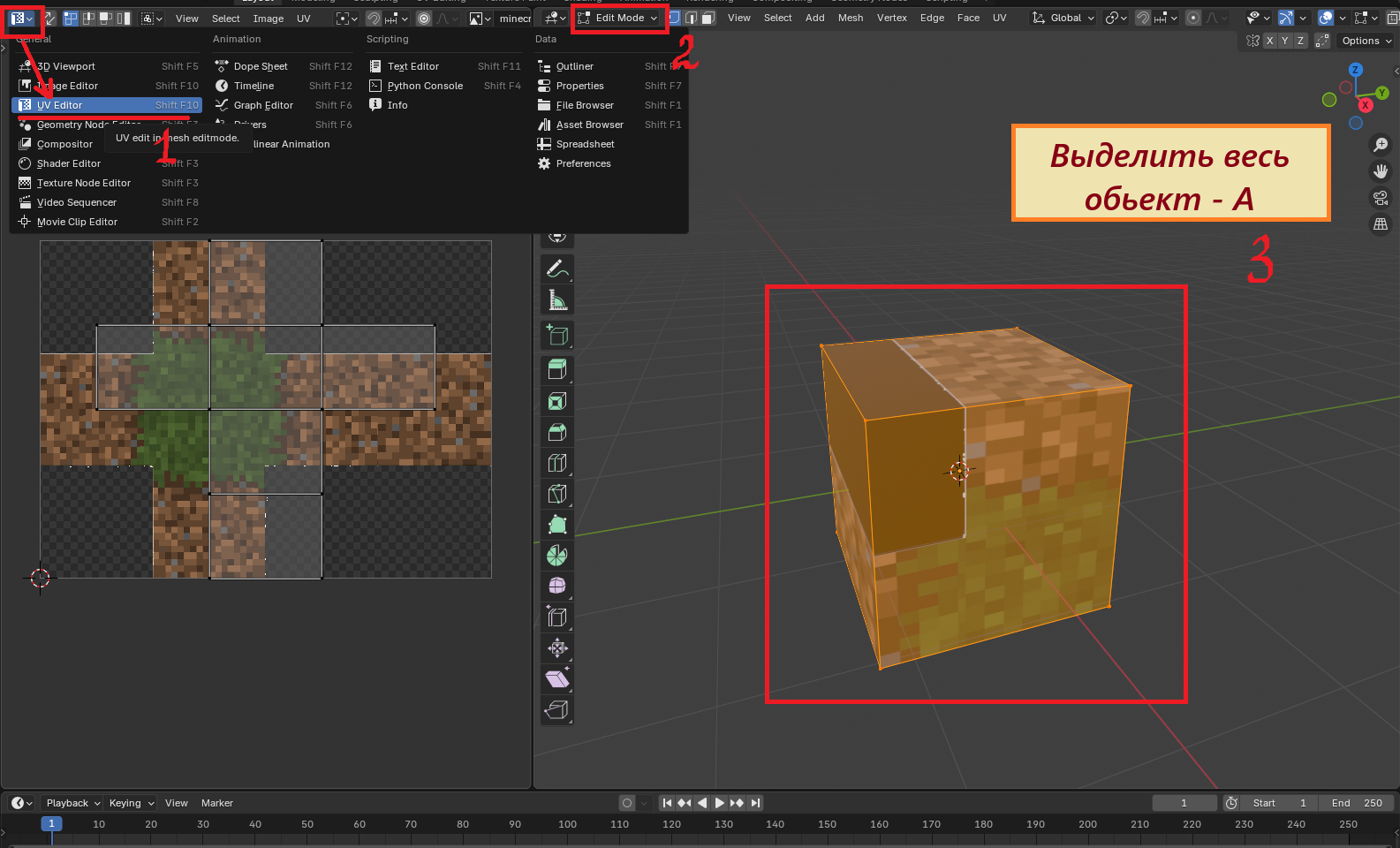Image resolution: width=1400 pixels, height=848 pixels.
Task: Choose Preferences from editor menu
Action: pyautogui.click(x=609, y=163)
